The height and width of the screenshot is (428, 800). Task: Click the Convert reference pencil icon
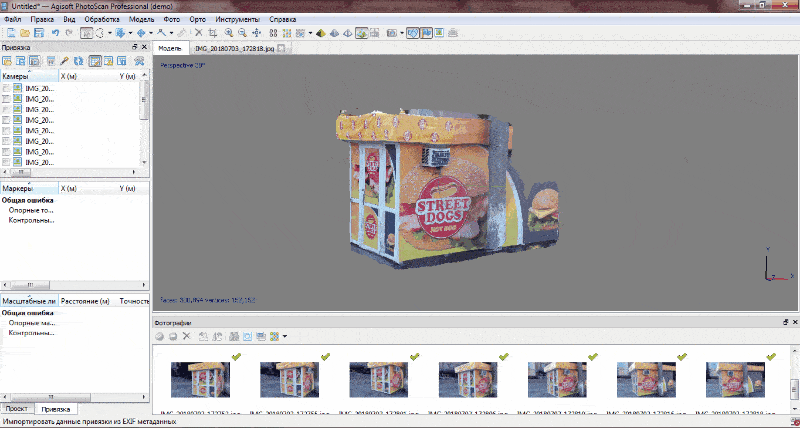click(x=64, y=61)
